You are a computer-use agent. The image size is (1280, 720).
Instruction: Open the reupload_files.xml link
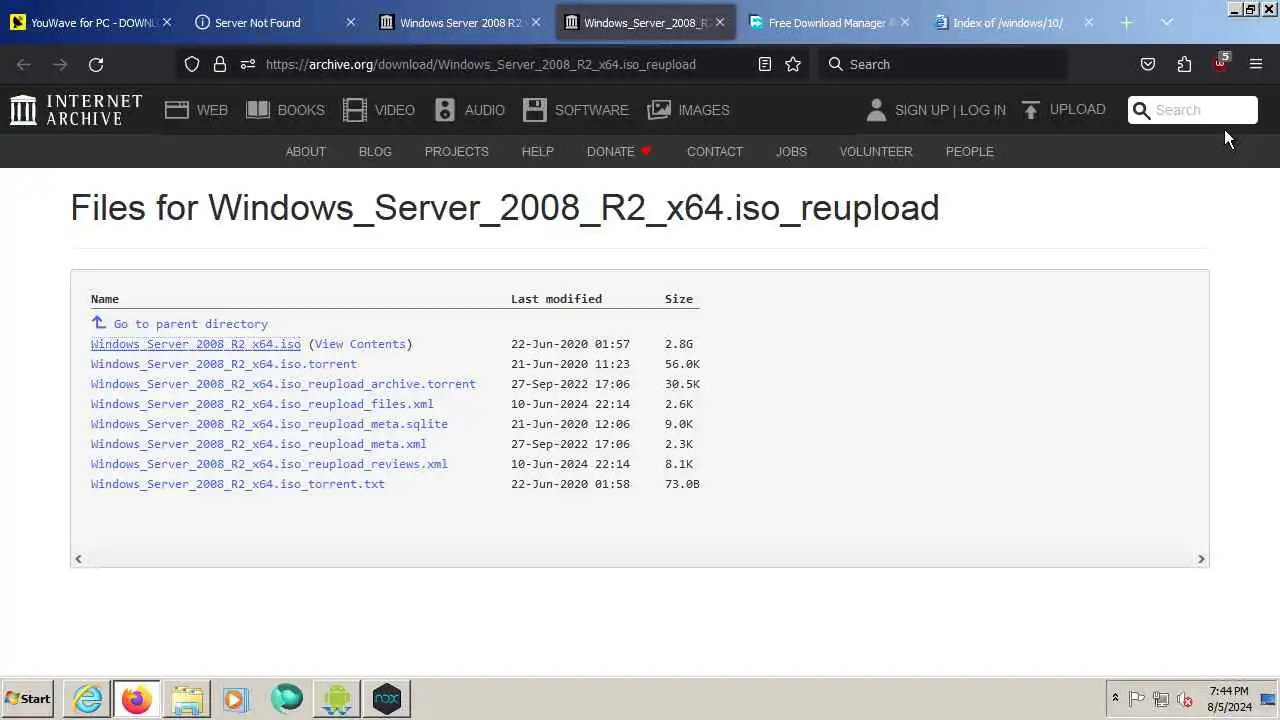coord(262,404)
